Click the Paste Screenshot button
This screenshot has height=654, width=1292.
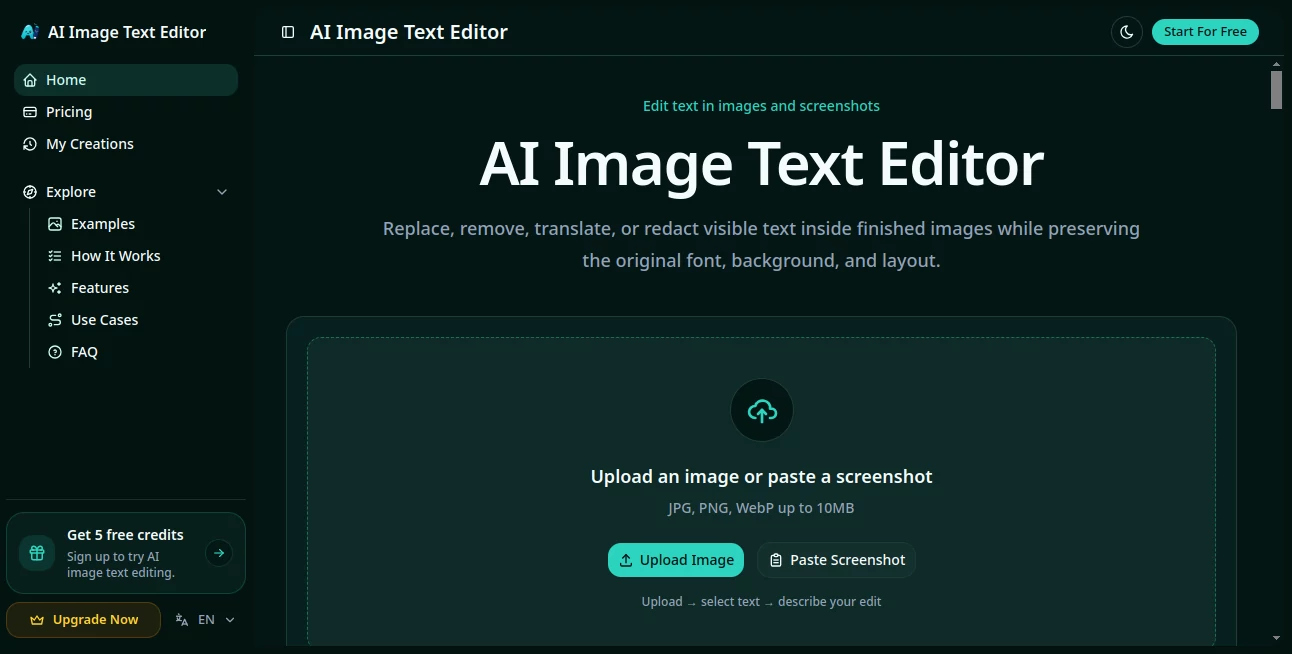coord(836,560)
